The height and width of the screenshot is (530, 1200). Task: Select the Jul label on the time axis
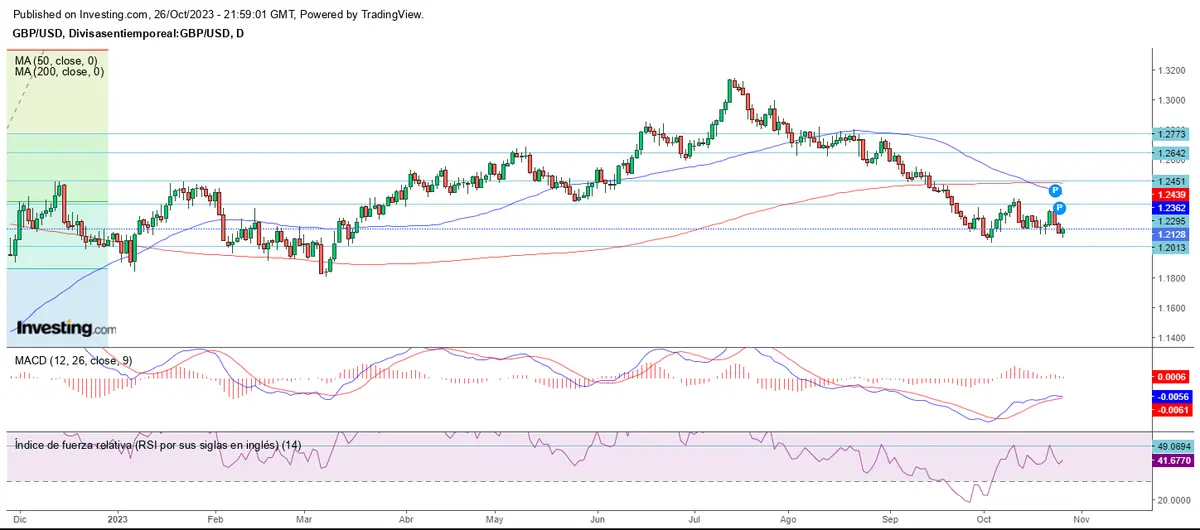pyautogui.click(x=695, y=520)
